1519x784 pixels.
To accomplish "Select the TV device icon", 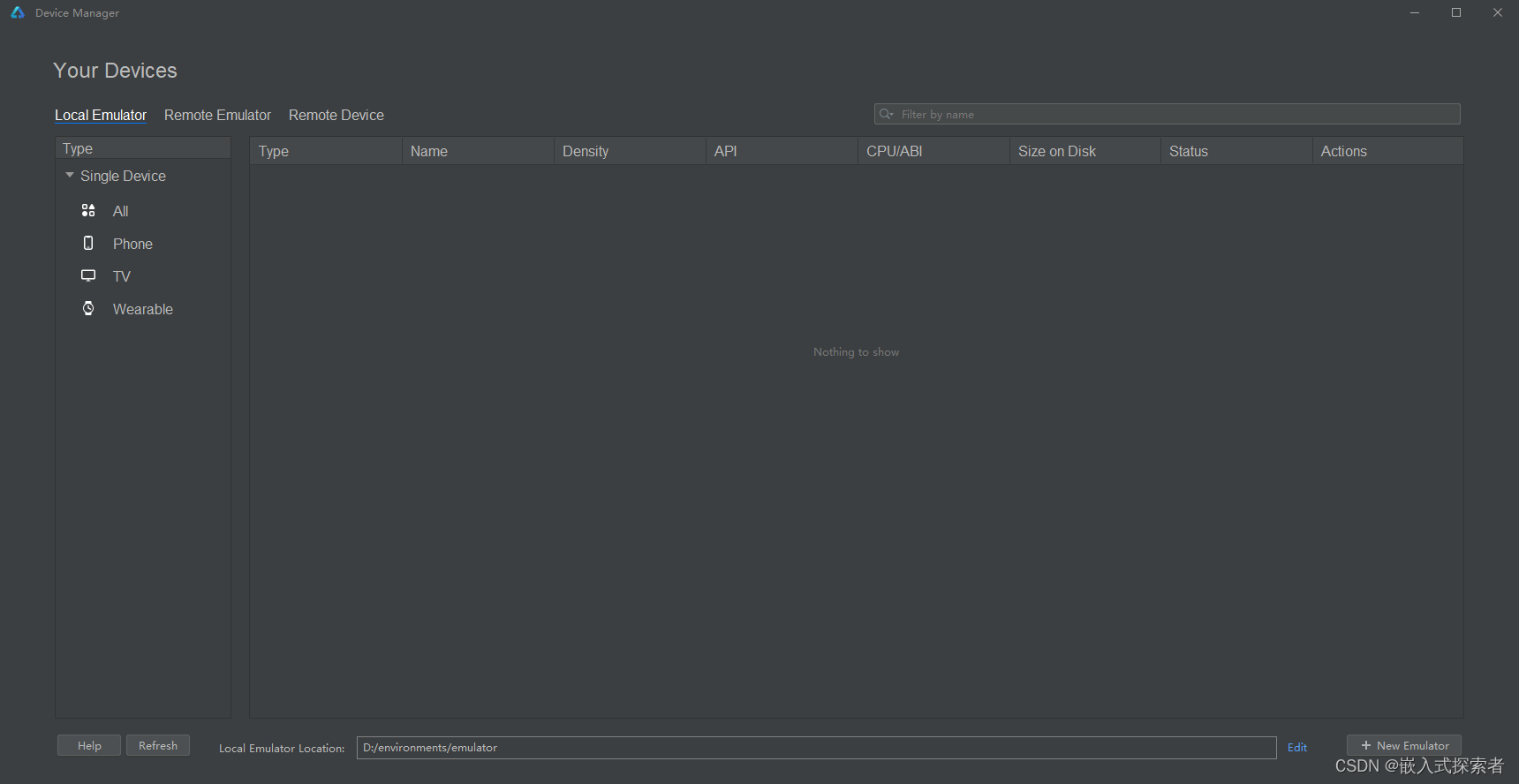I will (88, 275).
